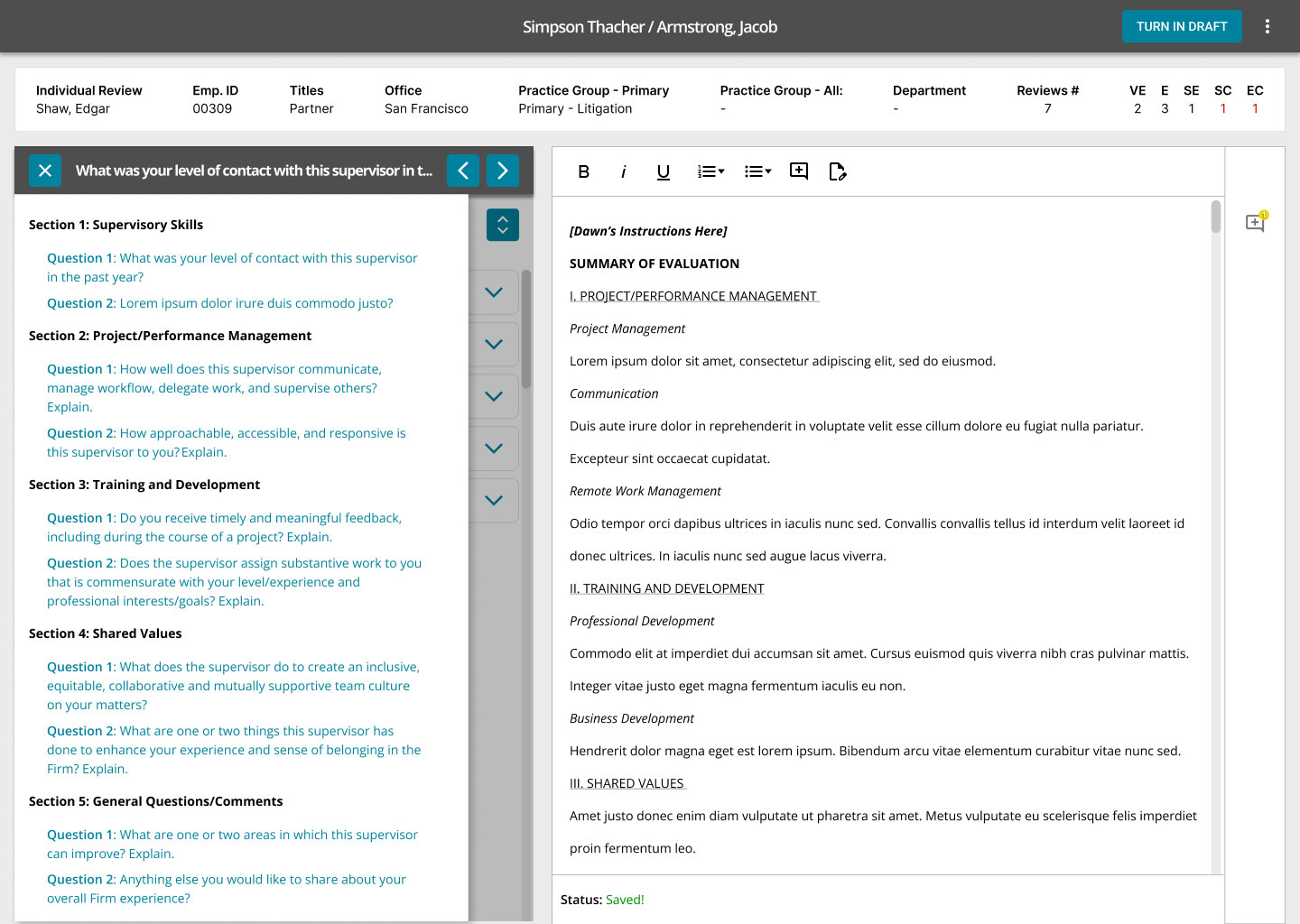Open Section 1 Question 1 about contact level
The height and width of the screenshot is (924, 1300).
(x=232, y=267)
